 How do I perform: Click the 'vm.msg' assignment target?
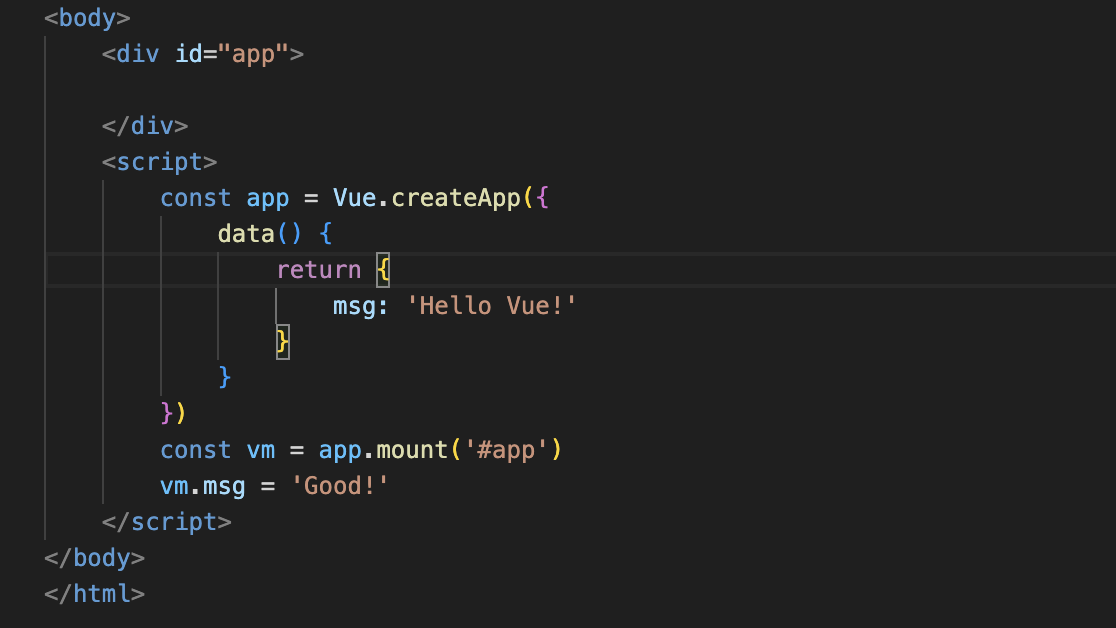point(203,486)
